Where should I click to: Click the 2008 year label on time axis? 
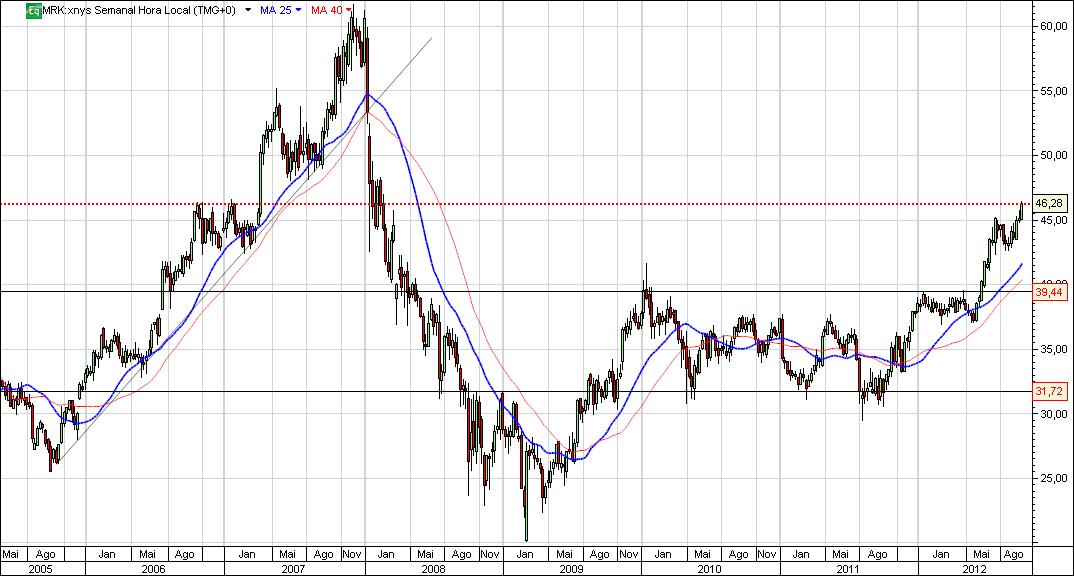pyautogui.click(x=434, y=568)
